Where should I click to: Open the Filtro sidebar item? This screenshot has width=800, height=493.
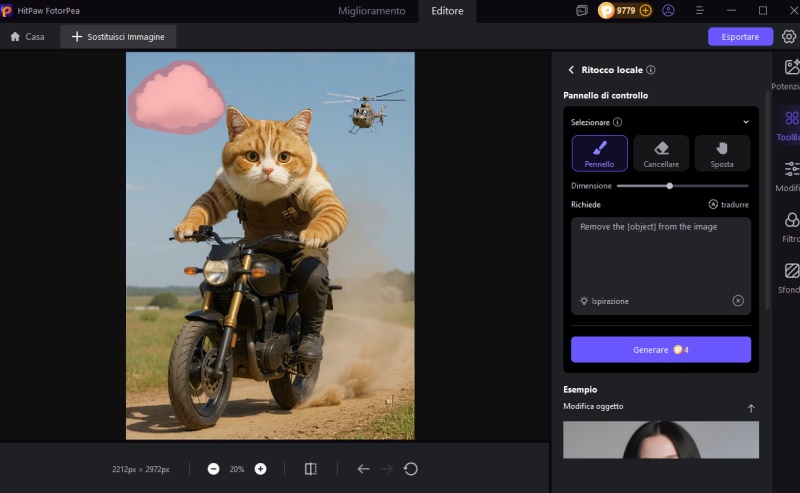tap(790, 227)
